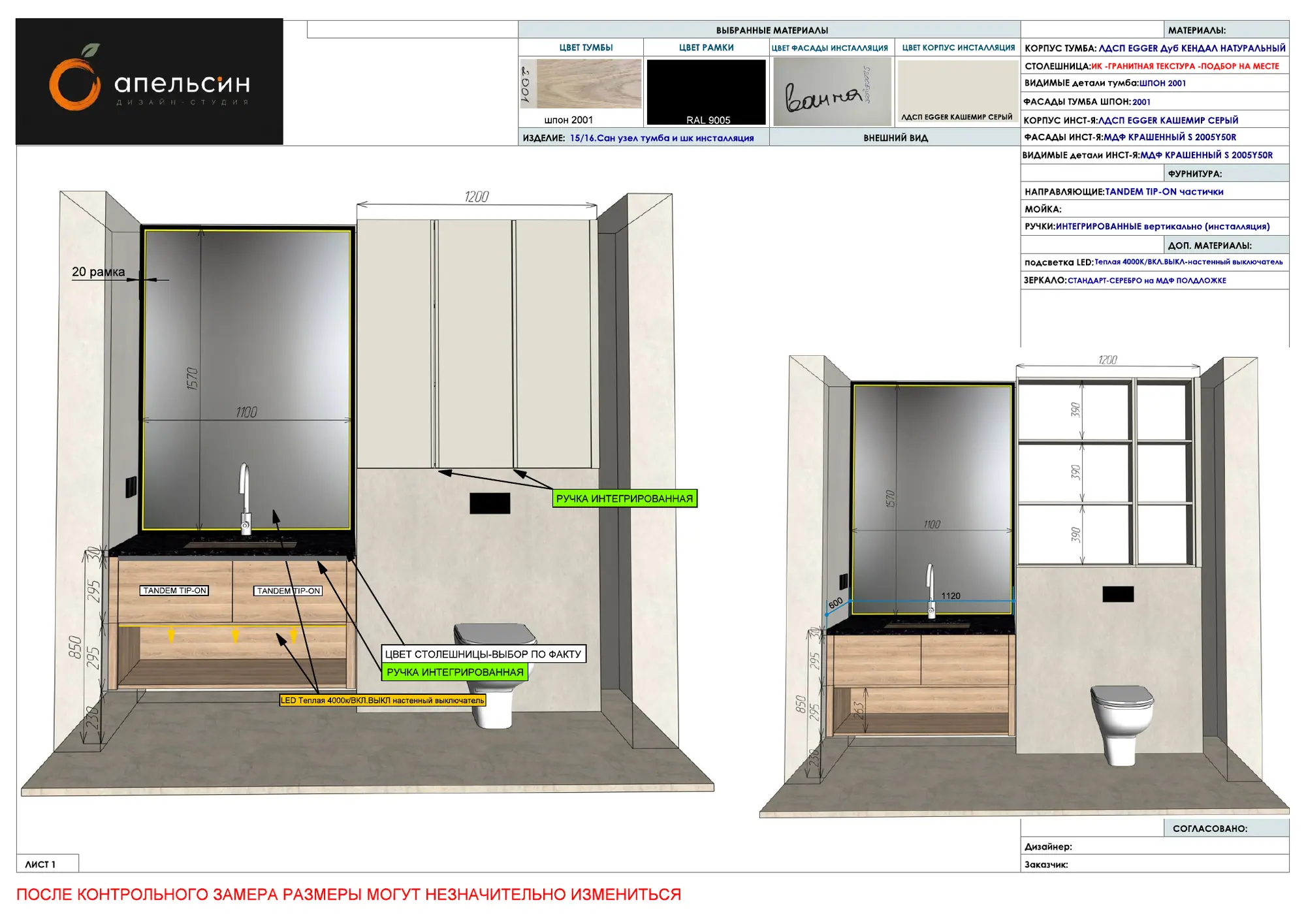The image size is (1306, 924).
Task: Select the black RAL 9005 swatch
Action: (706, 92)
